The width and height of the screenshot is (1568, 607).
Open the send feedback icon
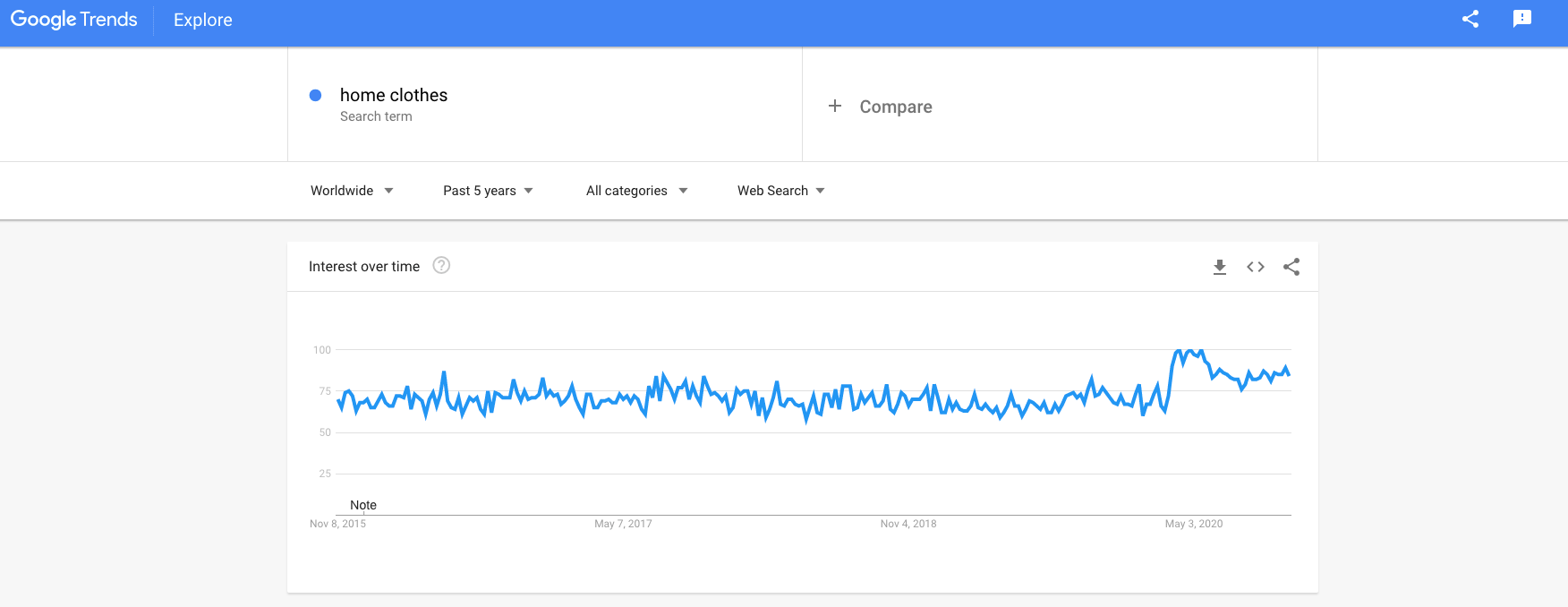1521,19
